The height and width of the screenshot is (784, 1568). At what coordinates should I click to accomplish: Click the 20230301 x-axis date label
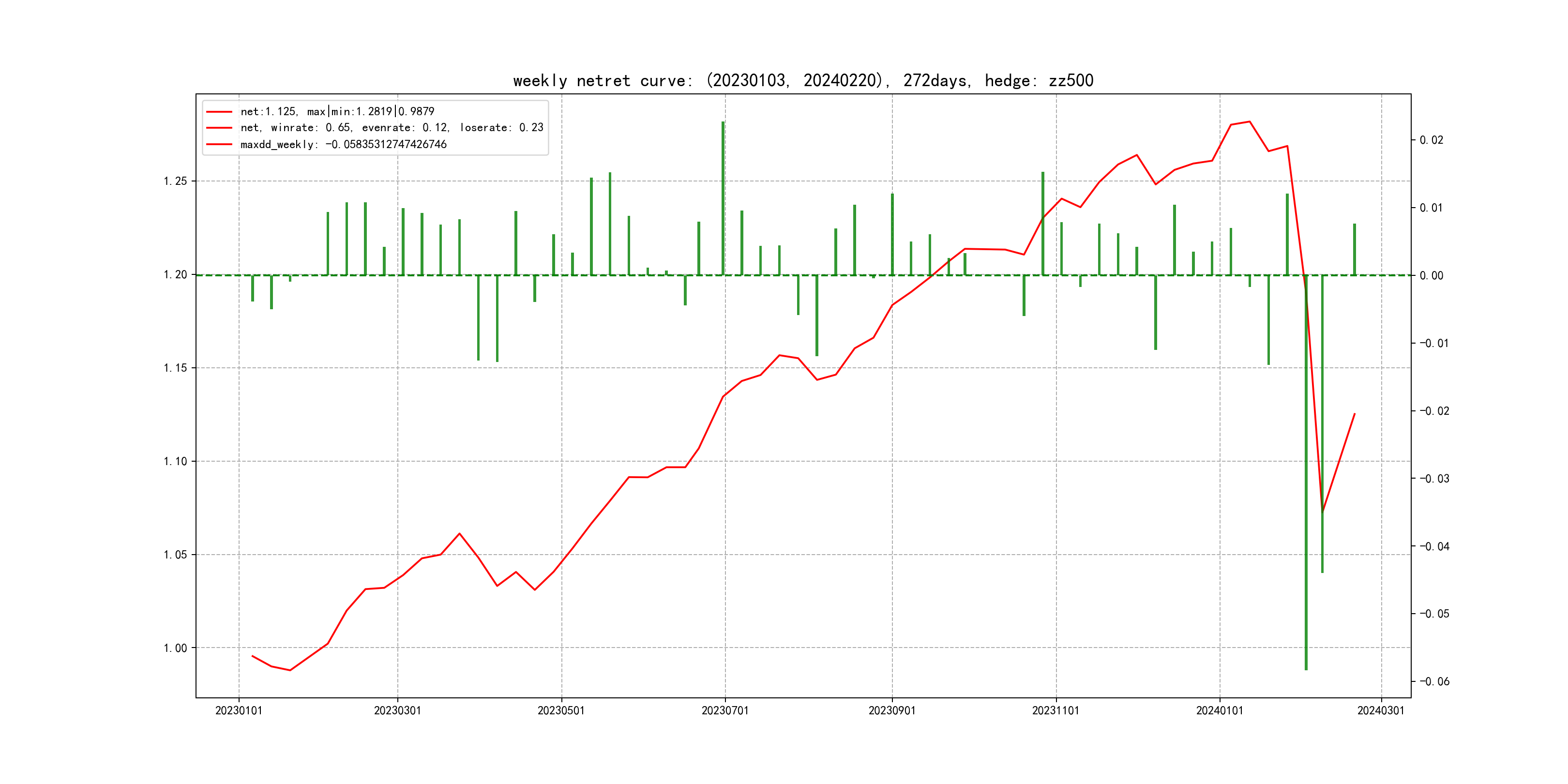[x=397, y=710]
